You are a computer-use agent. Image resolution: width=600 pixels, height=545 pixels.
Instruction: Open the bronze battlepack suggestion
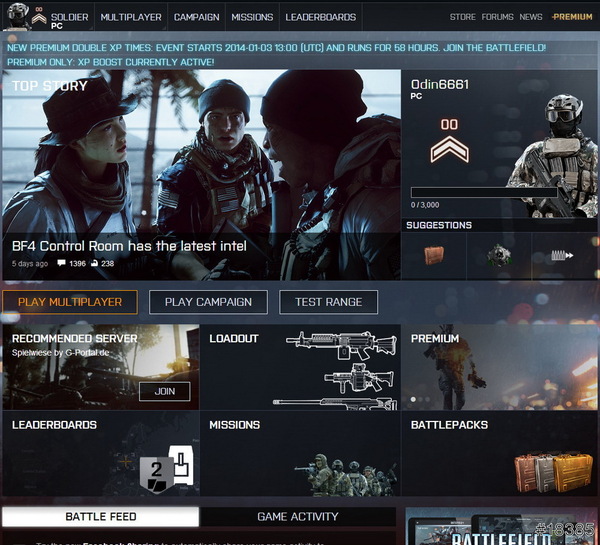[x=433, y=256]
